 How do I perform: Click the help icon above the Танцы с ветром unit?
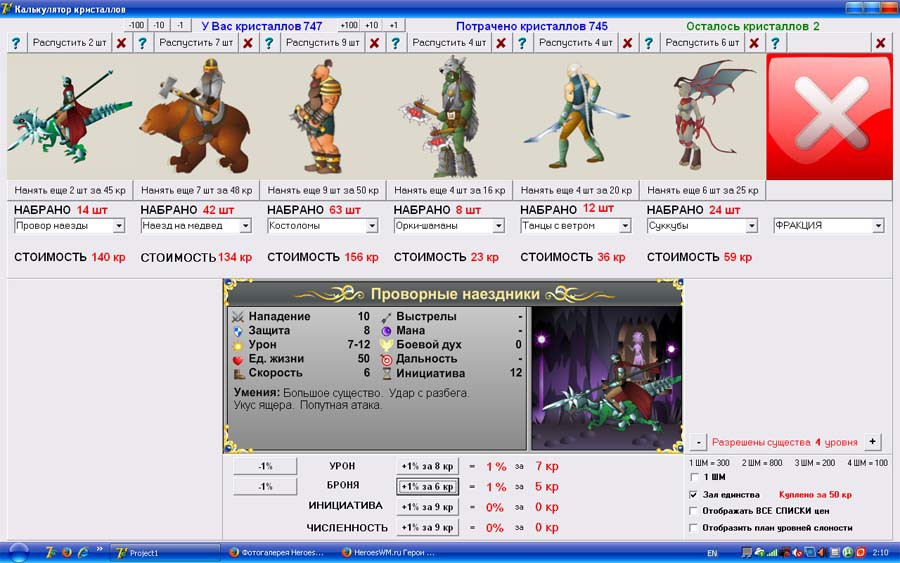pos(522,43)
